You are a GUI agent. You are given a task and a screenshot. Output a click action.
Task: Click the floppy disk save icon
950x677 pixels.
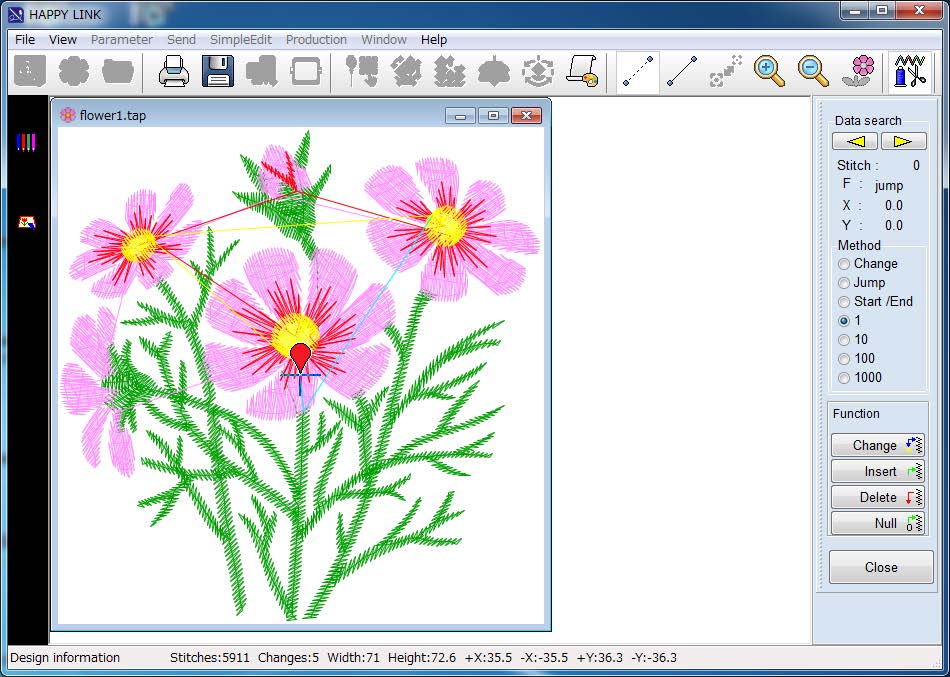(218, 72)
